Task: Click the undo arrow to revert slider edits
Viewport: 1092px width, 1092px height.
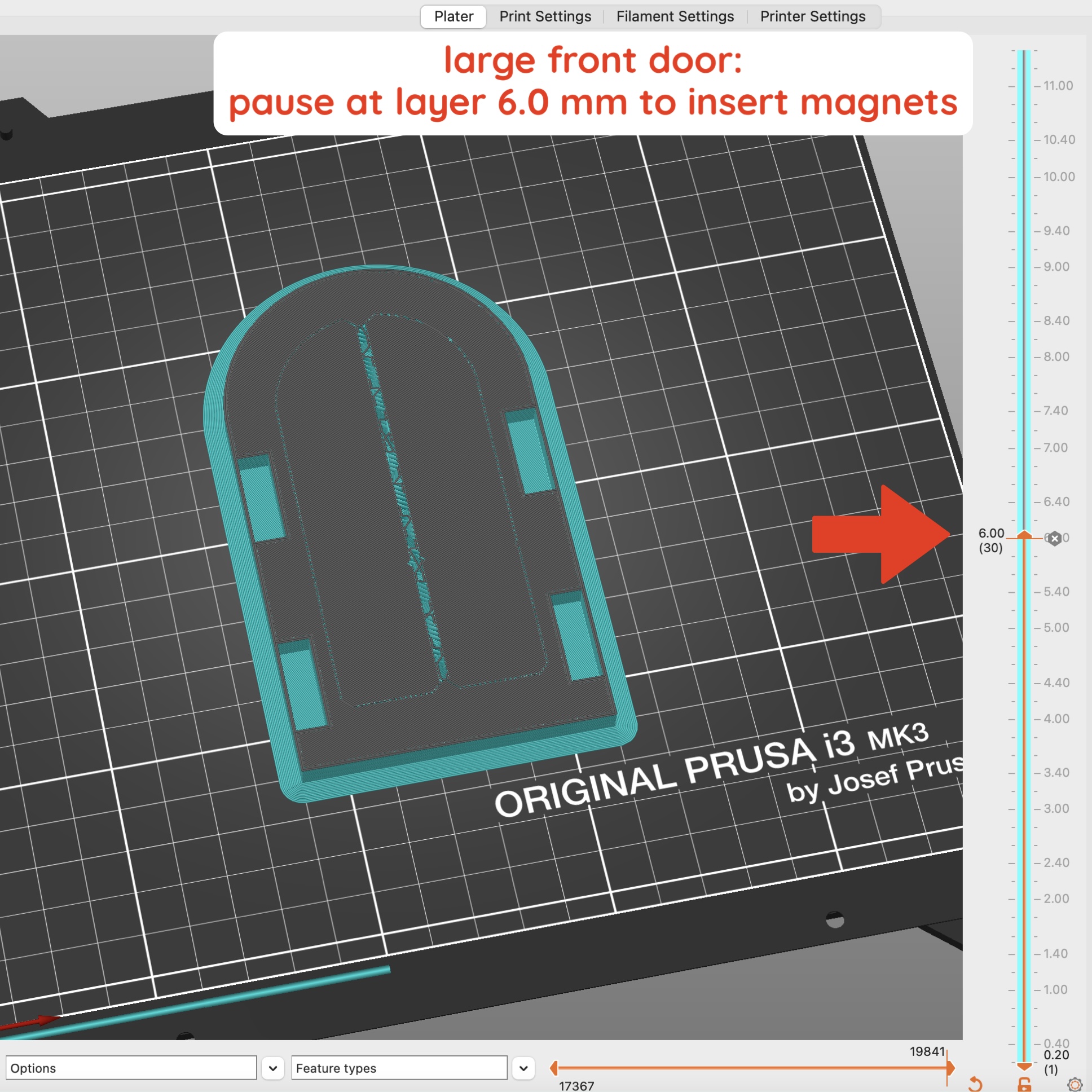Action: [976, 1085]
